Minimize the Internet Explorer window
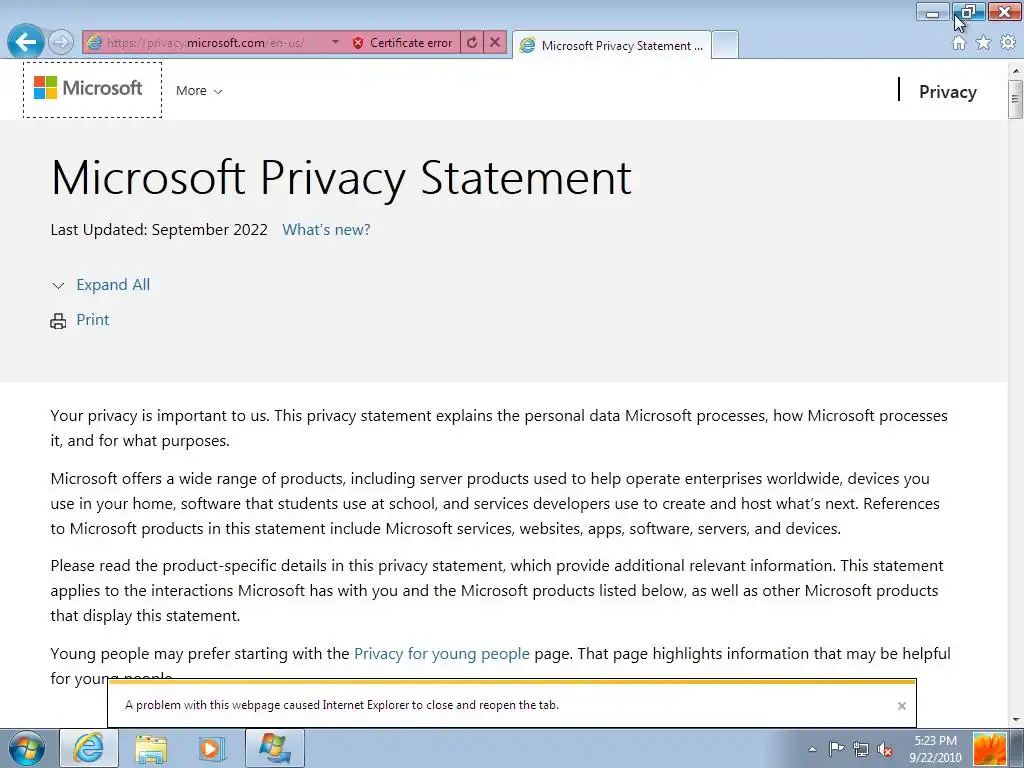This screenshot has width=1024, height=768. (933, 12)
